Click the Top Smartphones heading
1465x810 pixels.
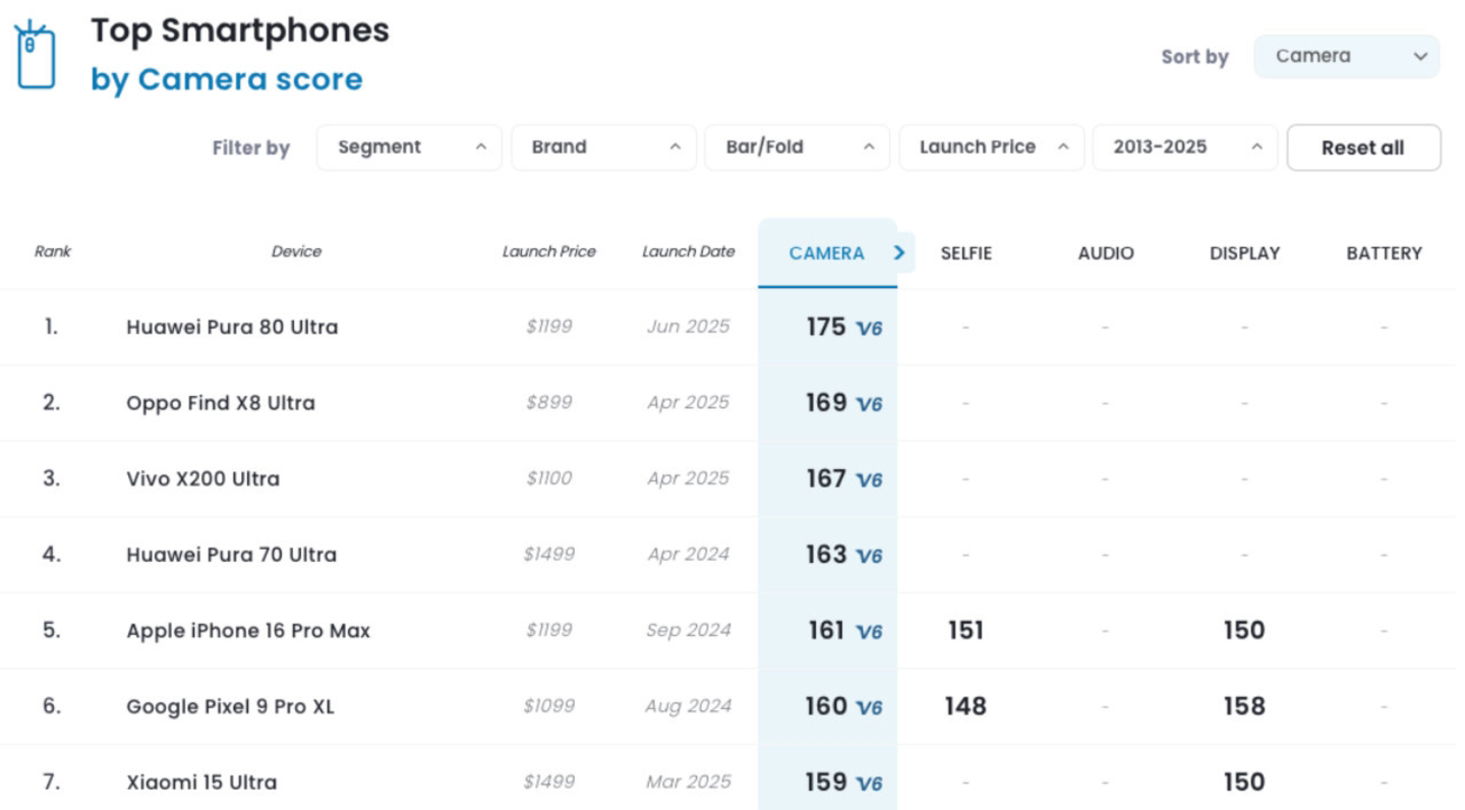(240, 31)
